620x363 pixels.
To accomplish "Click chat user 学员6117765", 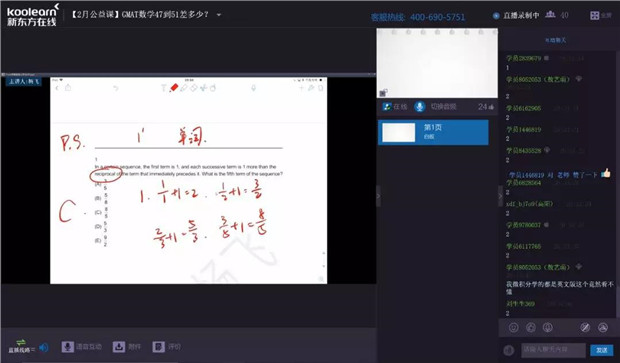I will 524,246.
